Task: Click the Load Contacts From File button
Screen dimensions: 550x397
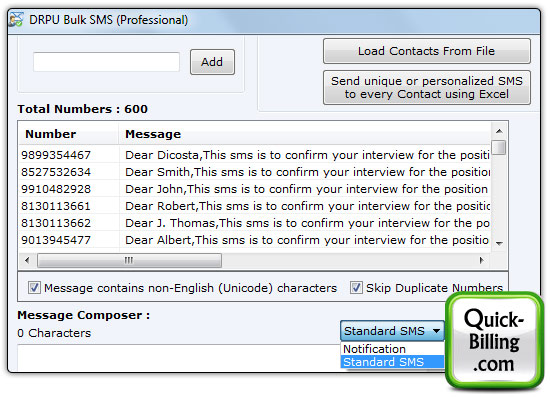Action: coord(427,51)
